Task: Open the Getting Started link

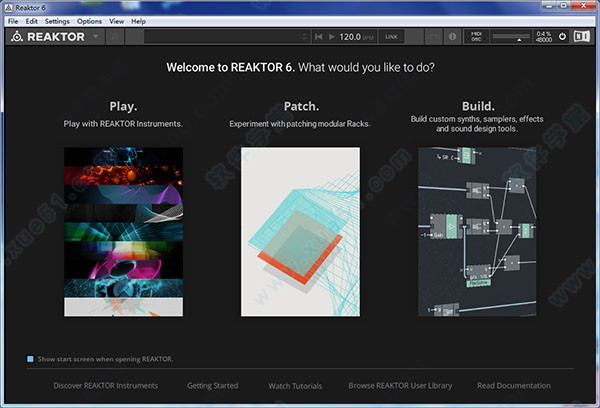Action: coord(212,386)
